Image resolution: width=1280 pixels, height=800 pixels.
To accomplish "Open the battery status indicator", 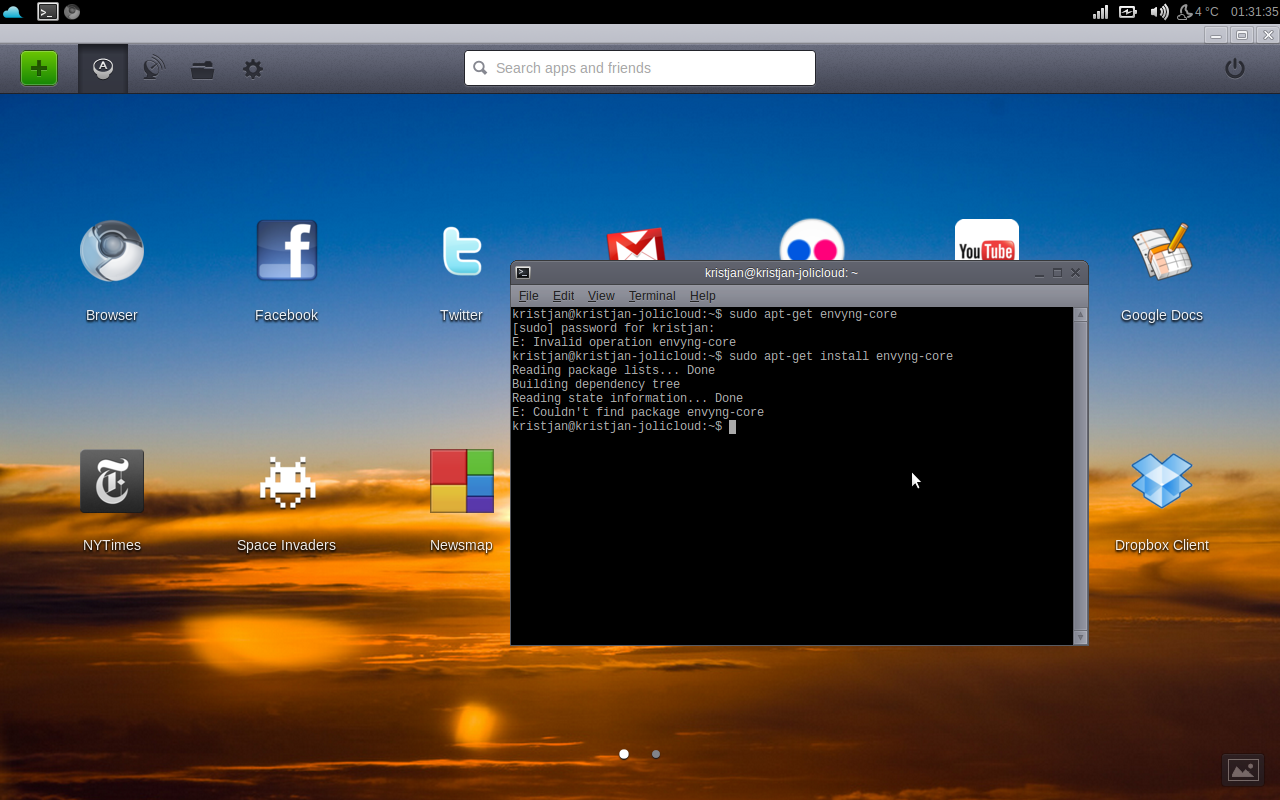I will (x=1128, y=12).
